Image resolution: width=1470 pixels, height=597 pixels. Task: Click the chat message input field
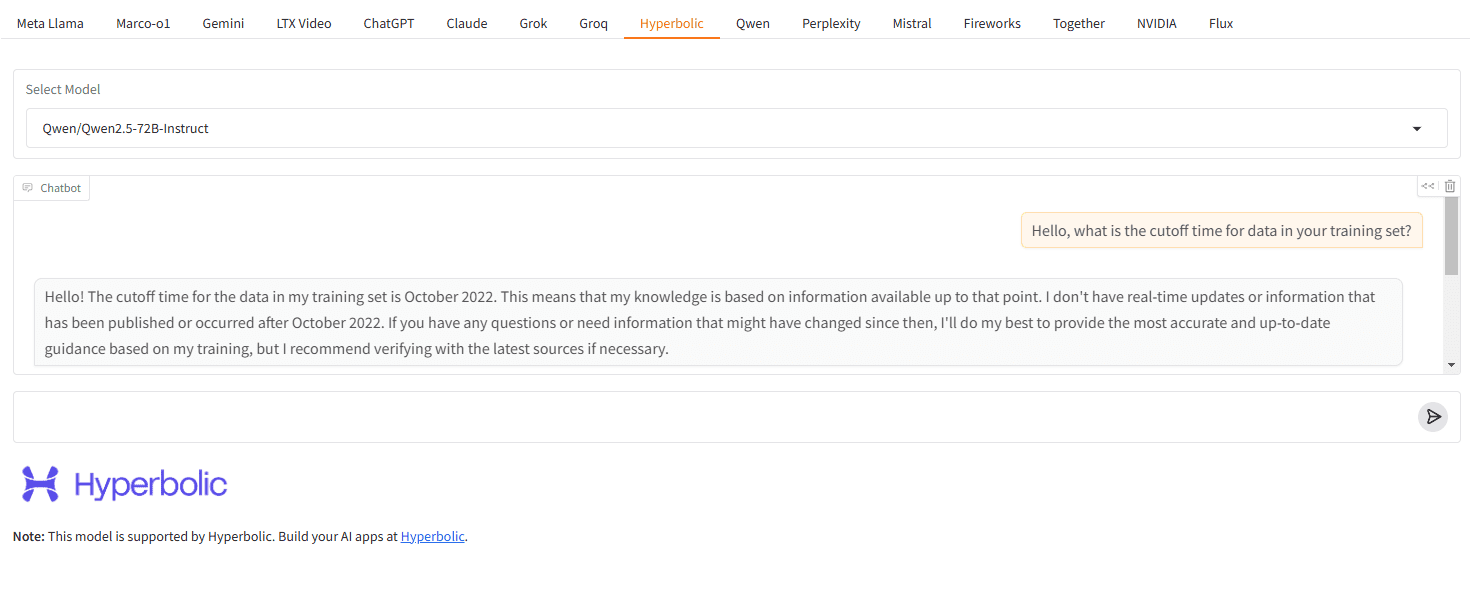point(715,417)
